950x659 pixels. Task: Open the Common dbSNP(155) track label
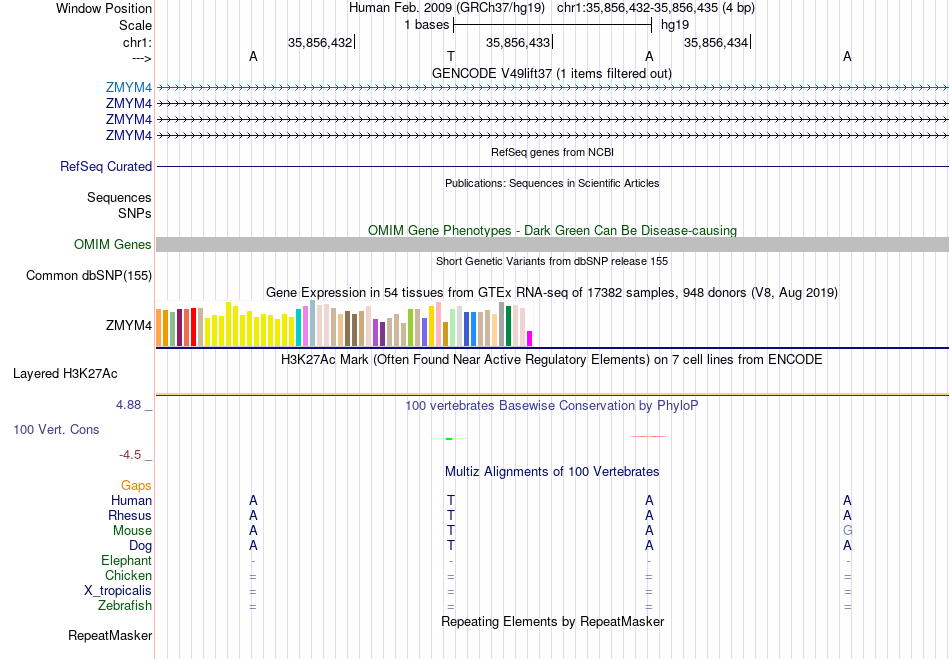[89, 276]
